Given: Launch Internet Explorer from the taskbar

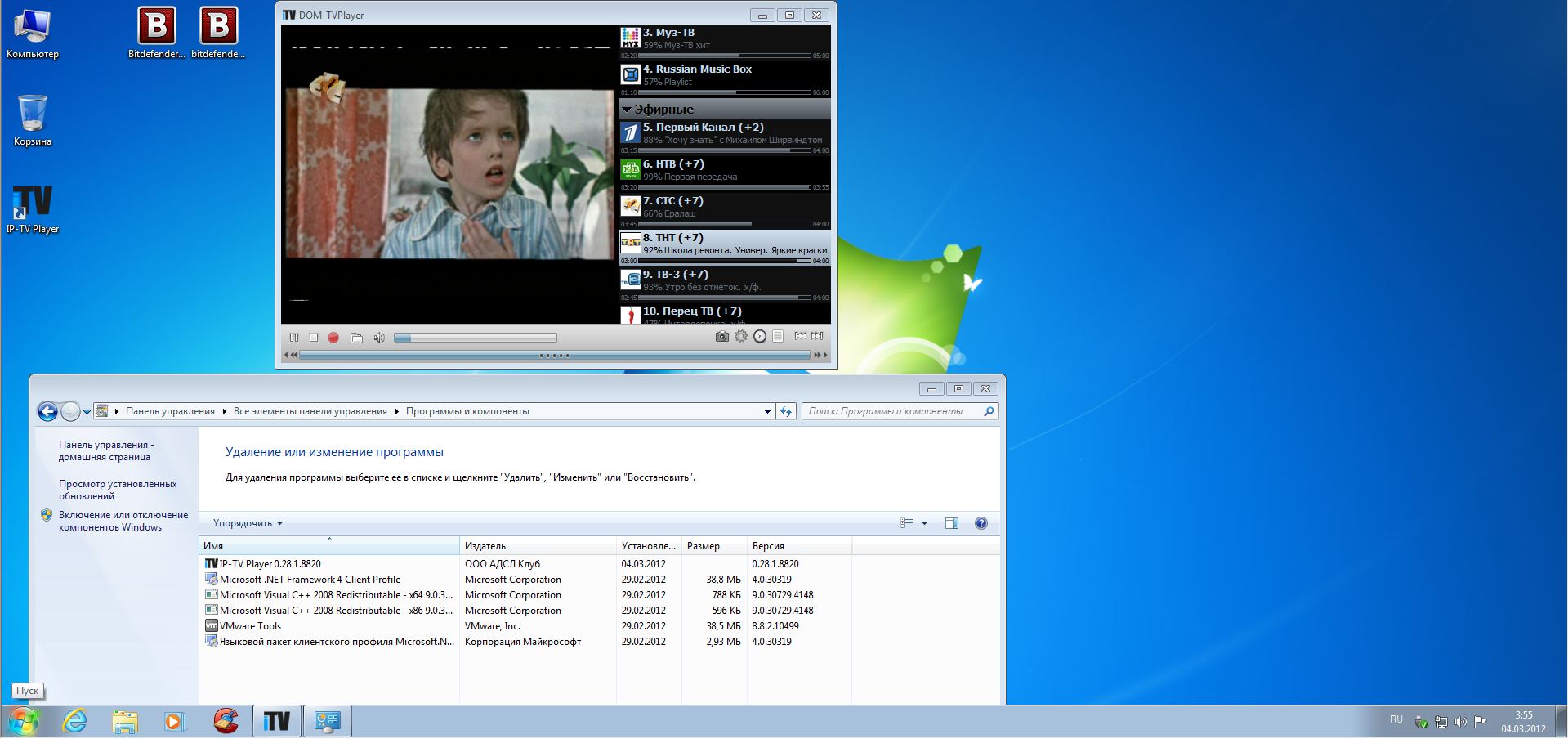Looking at the screenshot, I should [75, 721].
